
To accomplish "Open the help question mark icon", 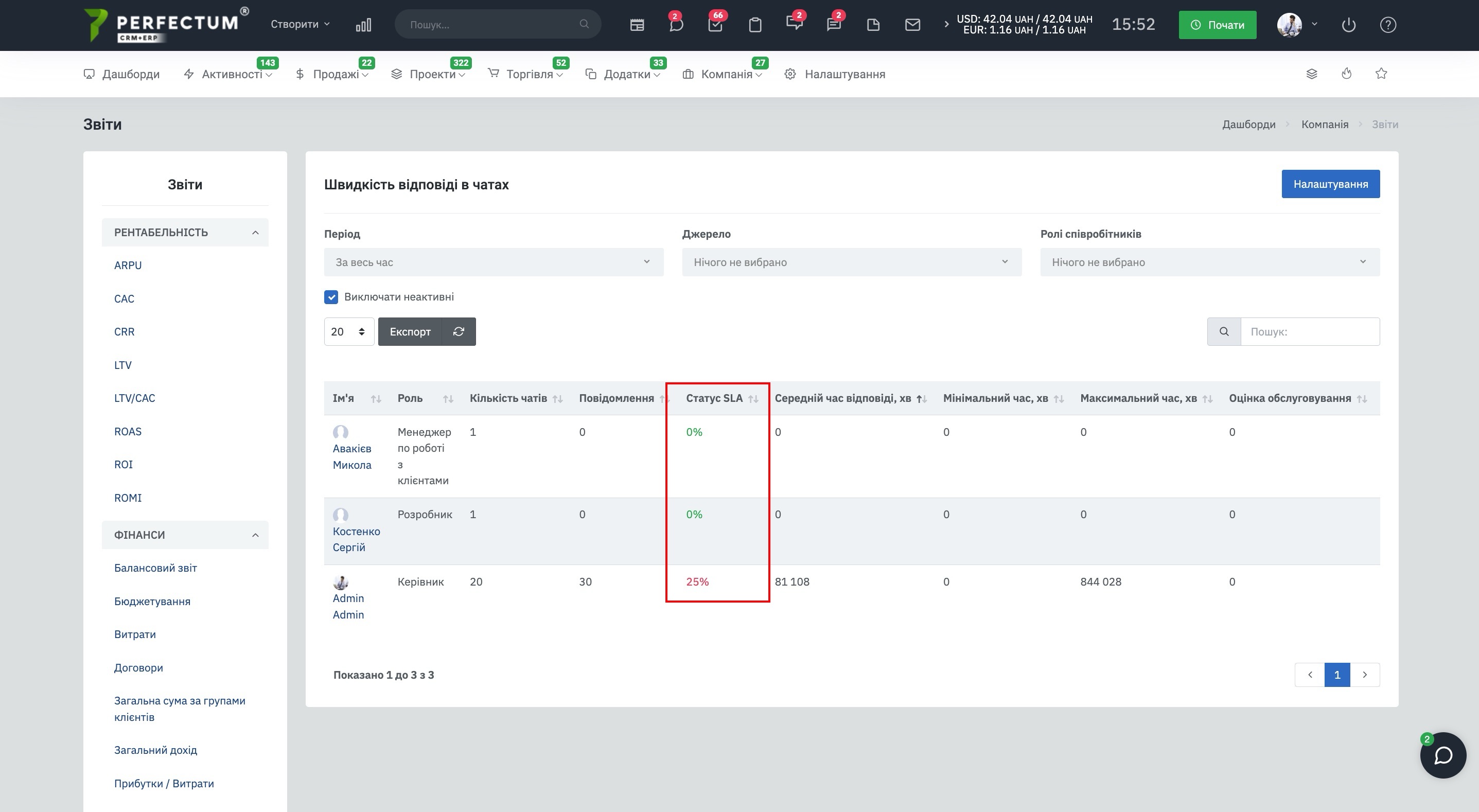I will pyautogui.click(x=1388, y=25).
